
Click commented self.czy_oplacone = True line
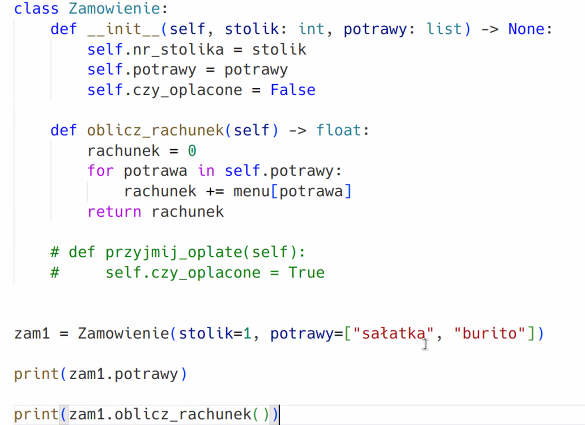click(187, 273)
